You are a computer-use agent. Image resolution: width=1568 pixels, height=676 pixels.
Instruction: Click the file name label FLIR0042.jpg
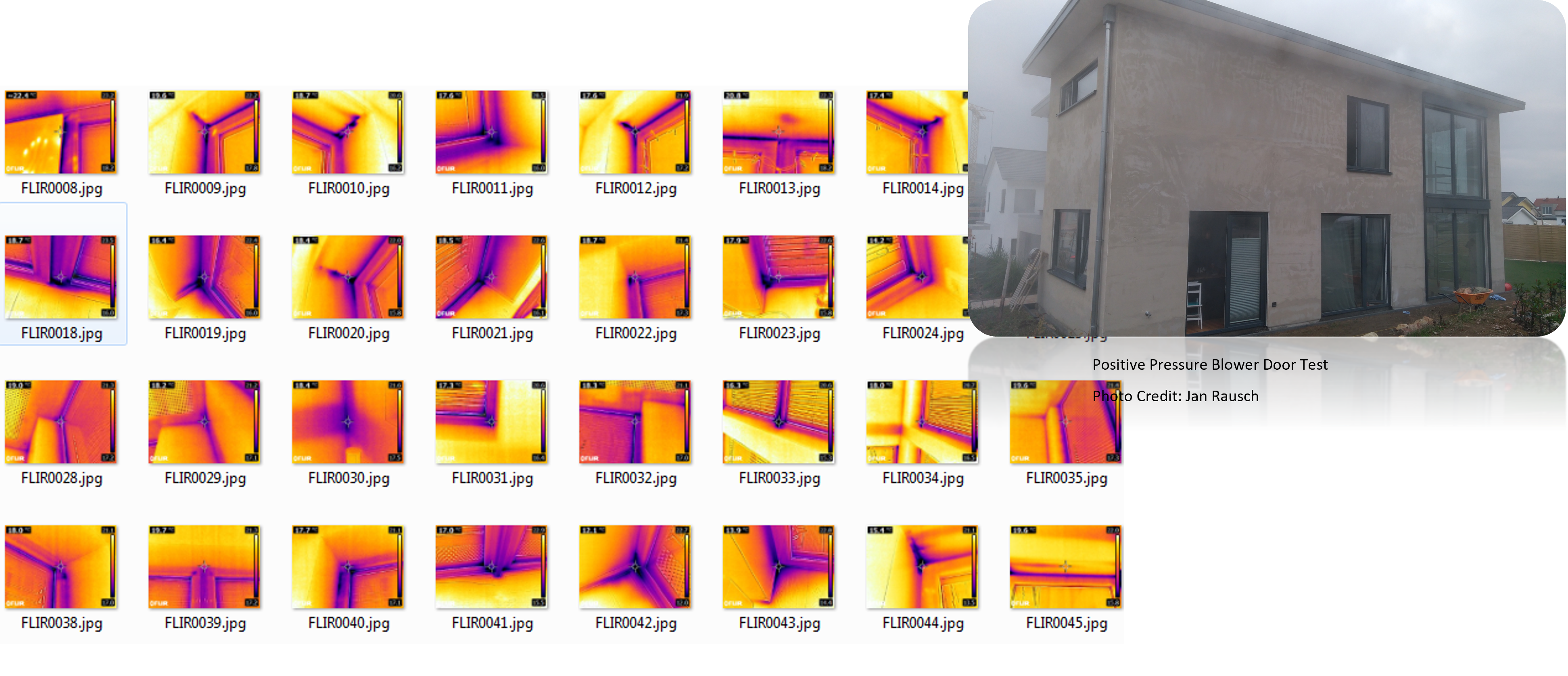point(636,624)
